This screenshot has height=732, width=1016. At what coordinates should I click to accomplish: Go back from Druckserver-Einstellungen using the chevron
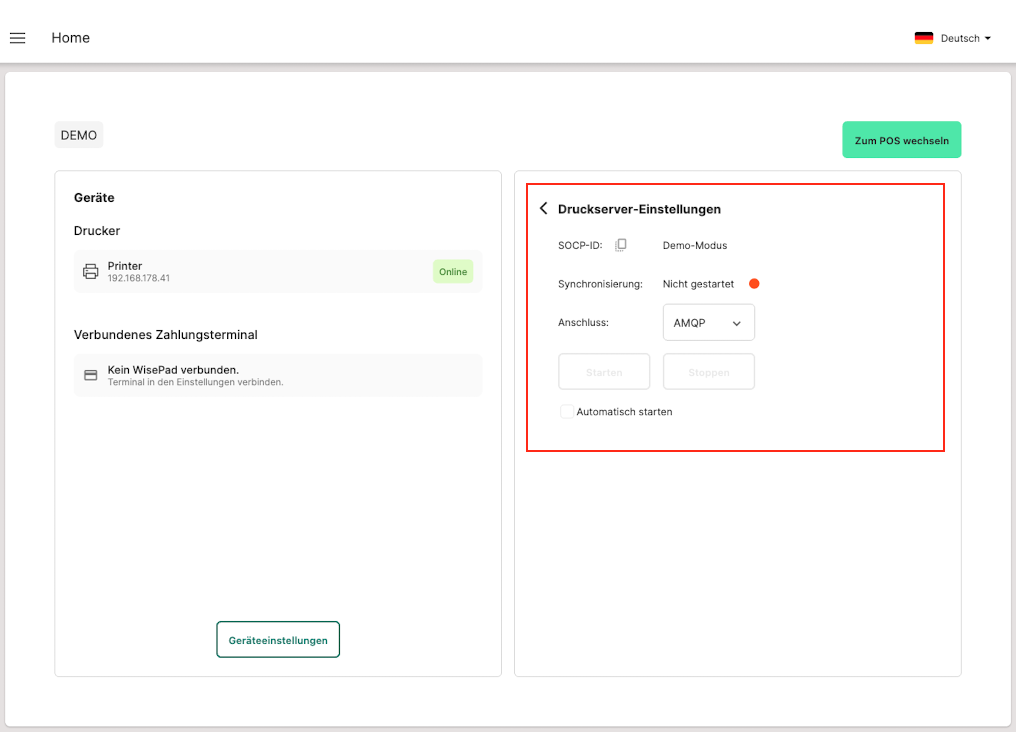pyautogui.click(x=544, y=209)
